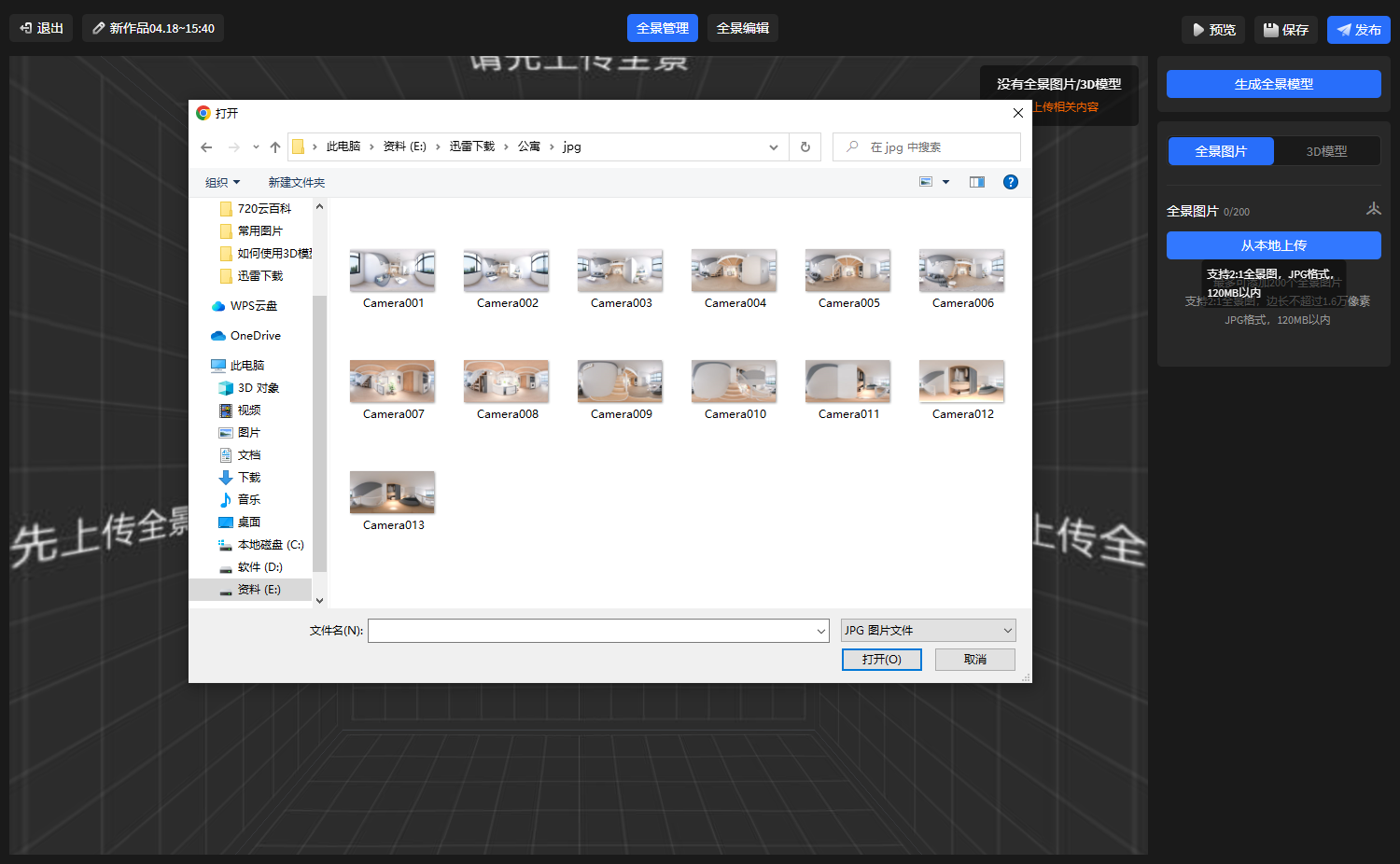The image size is (1400, 864).
Task: Expand the address bar path history dropdown
Action: point(773,147)
